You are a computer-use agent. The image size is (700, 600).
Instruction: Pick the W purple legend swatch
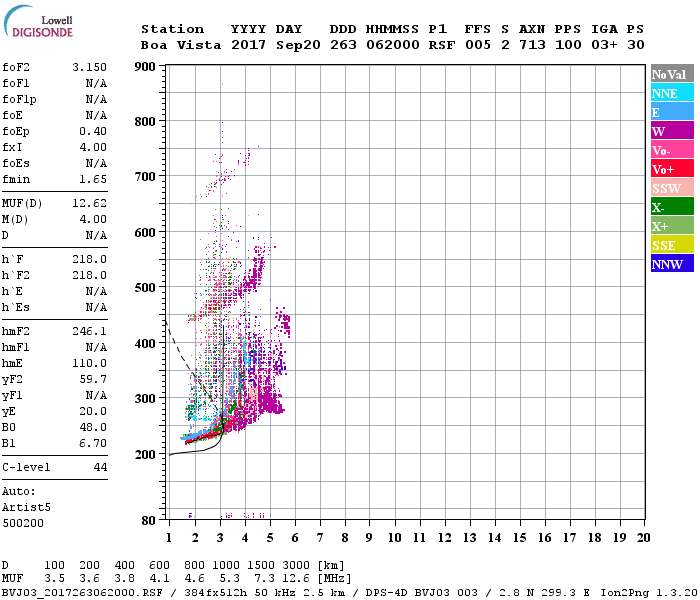(672, 131)
